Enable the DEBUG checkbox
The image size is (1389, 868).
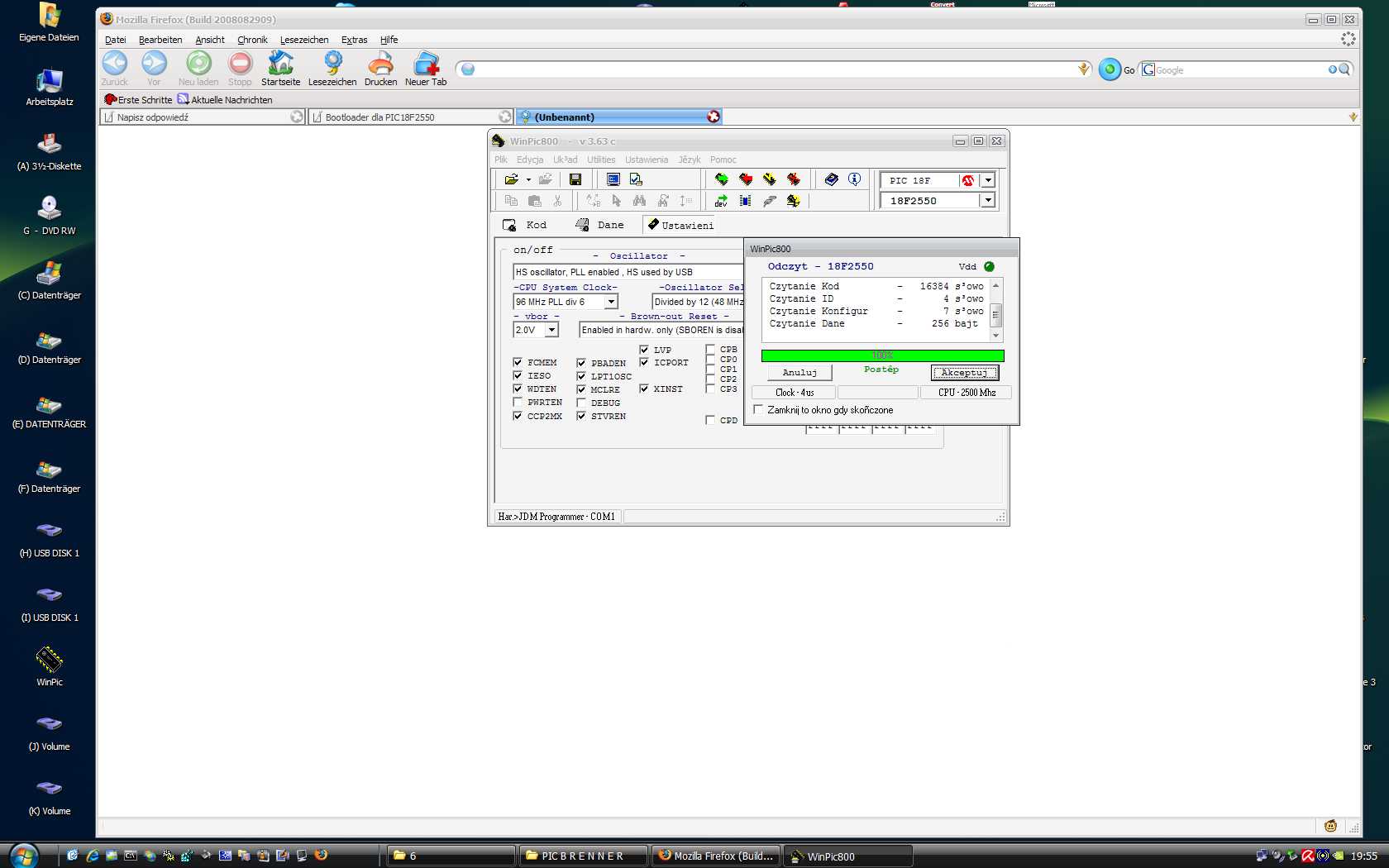pos(581,403)
